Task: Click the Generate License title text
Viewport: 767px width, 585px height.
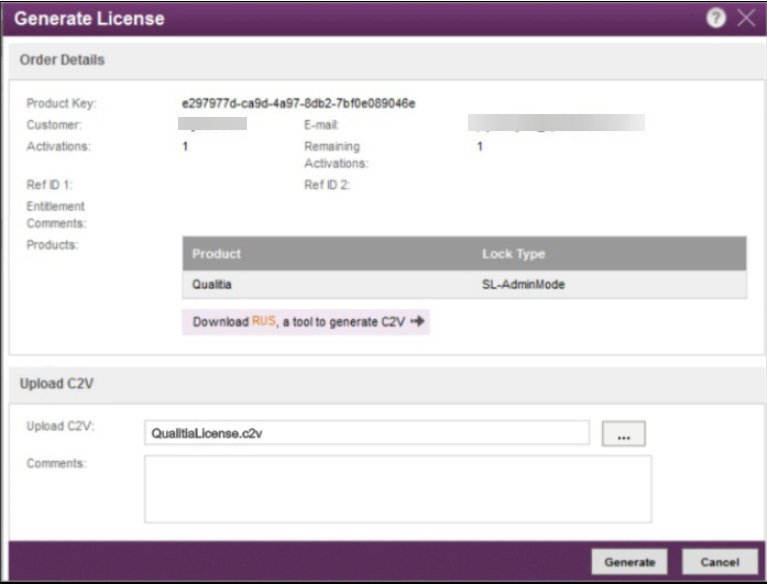Action: click(90, 19)
